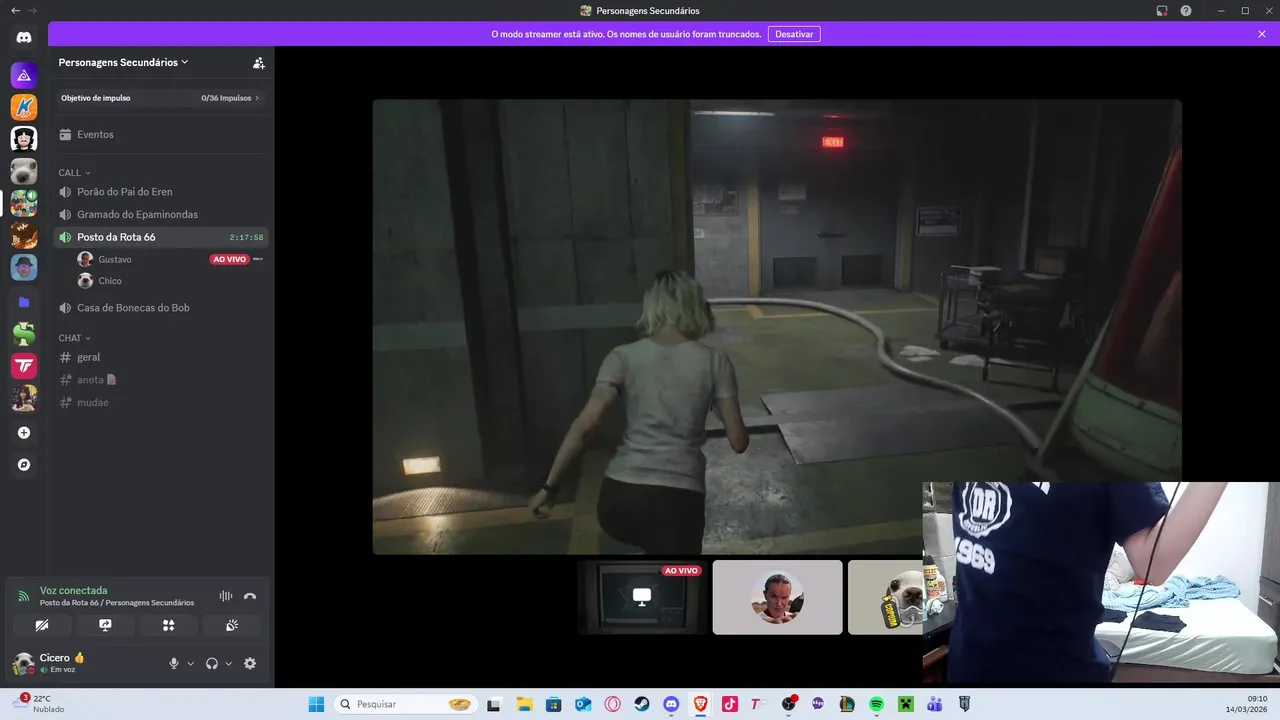The height and width of the screenshot is (720, 1280).
Task: Click Gustavo's AO VIVO badge
Action: click(x=229, y=259)
